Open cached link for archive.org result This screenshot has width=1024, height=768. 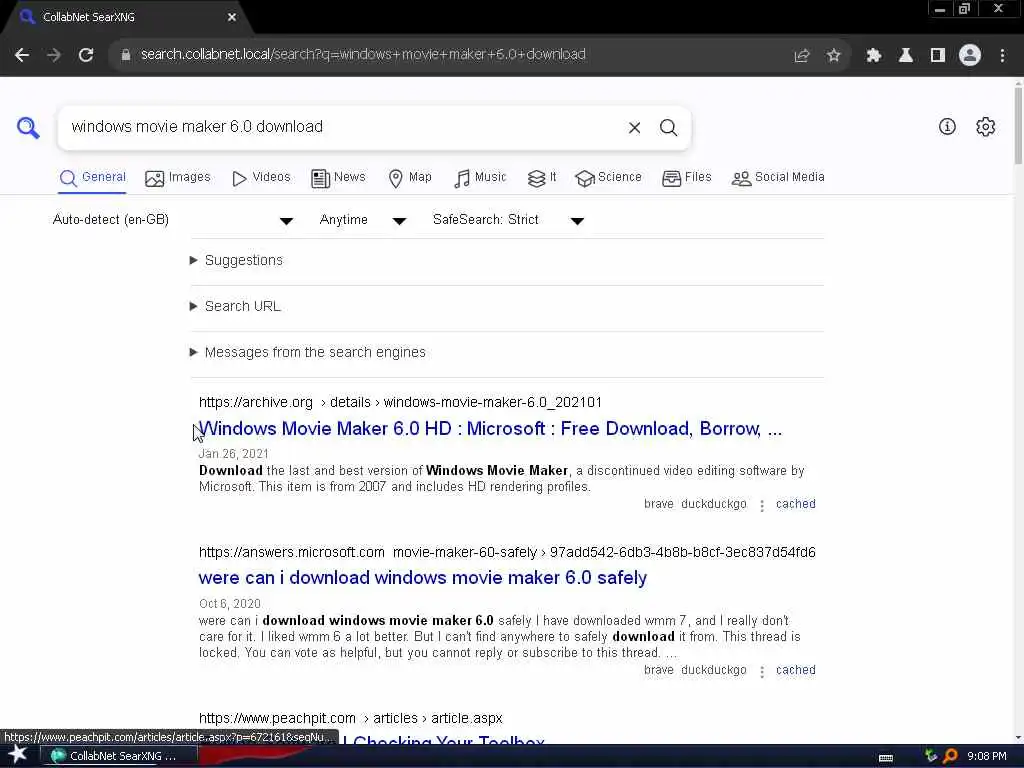coord(795,504)
